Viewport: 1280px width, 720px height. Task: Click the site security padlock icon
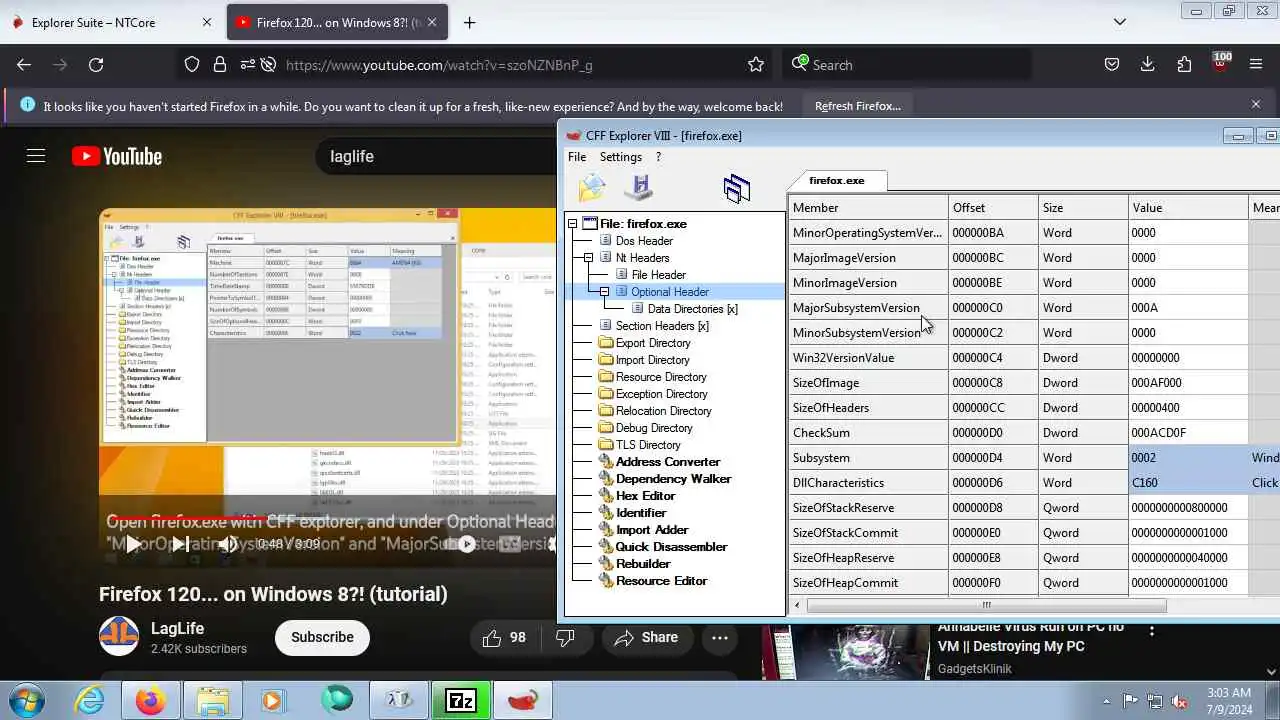point(220,65)
